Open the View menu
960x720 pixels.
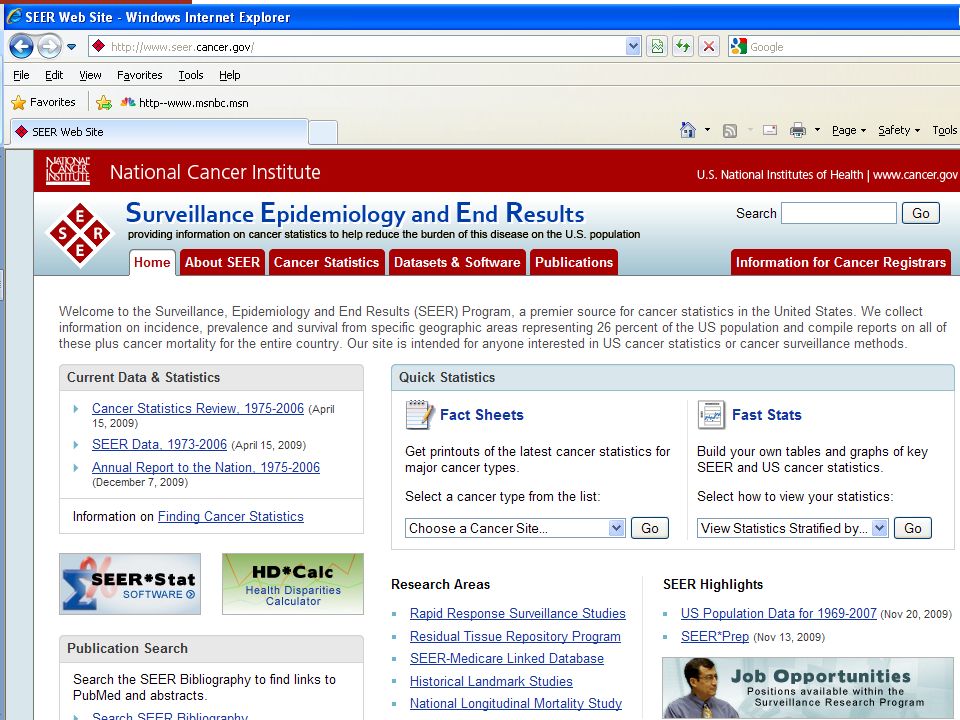(90, 75)
